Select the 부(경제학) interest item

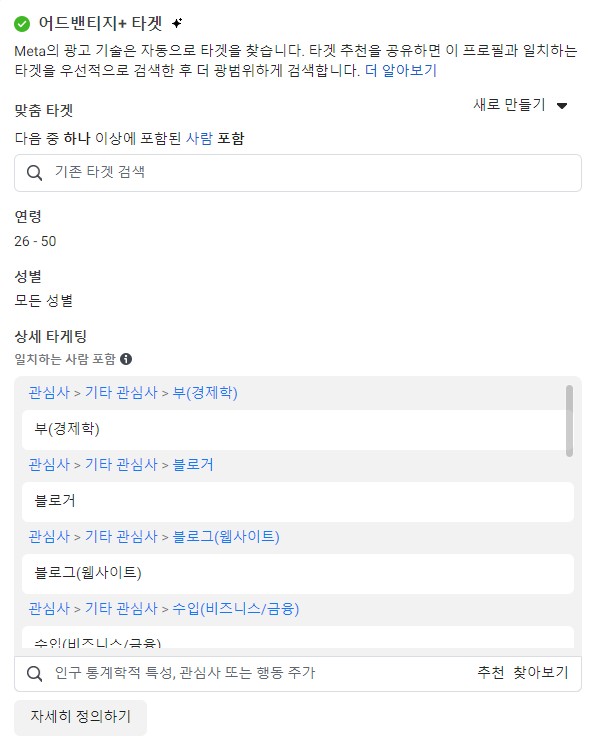298,430
